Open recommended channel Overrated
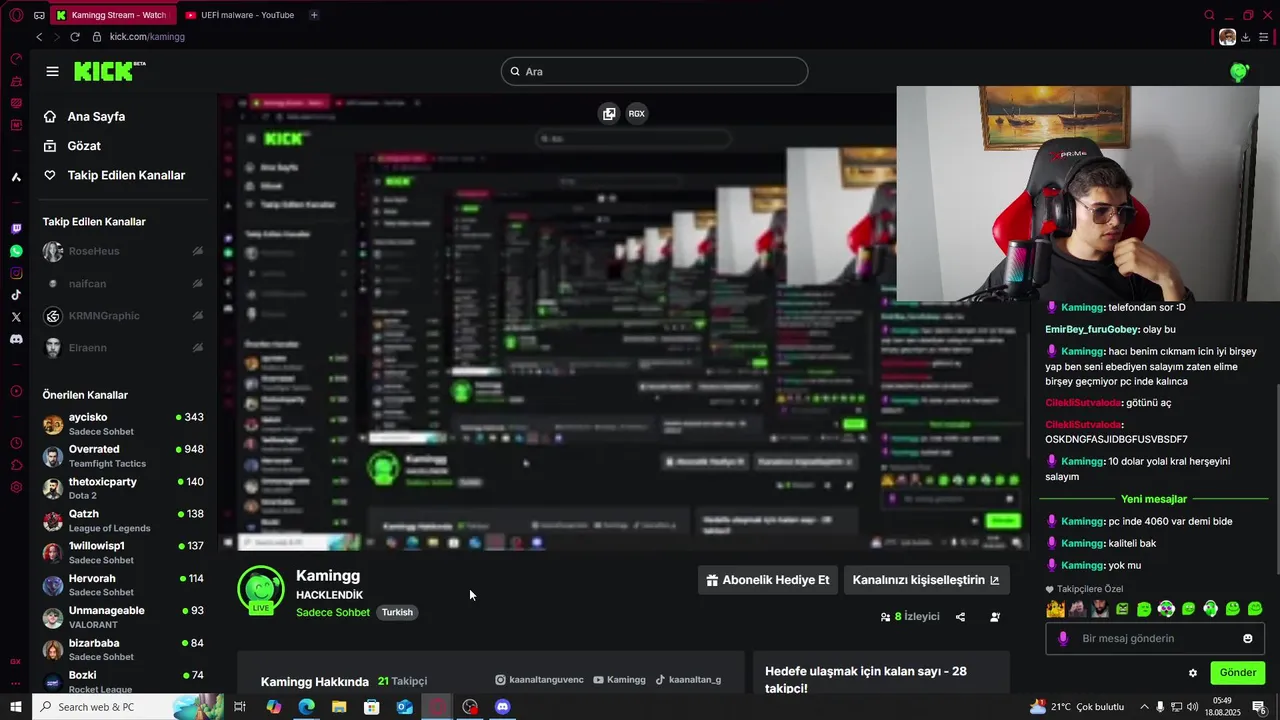1280x720 pixels. click(123, 456)
